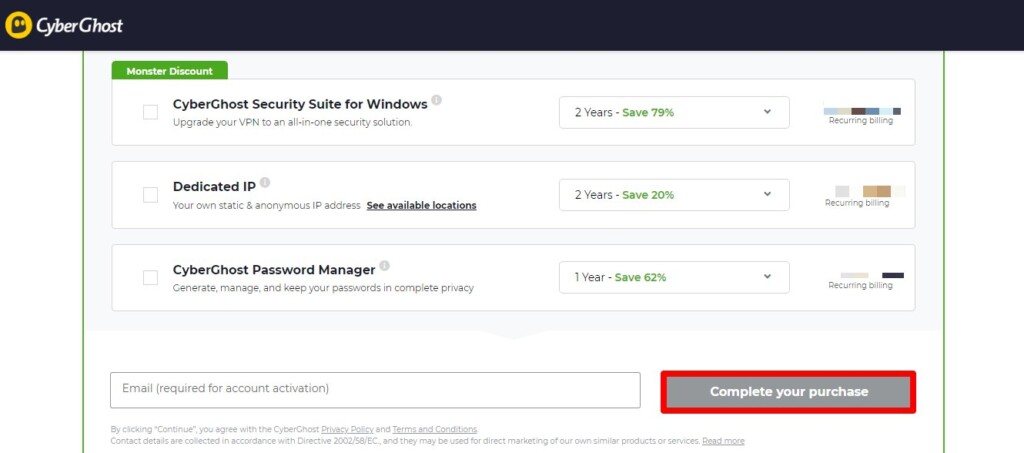Click the CyberGhost logo in header
The height and width of the screenshot is (453, 1024).
(x=64, y=25)
